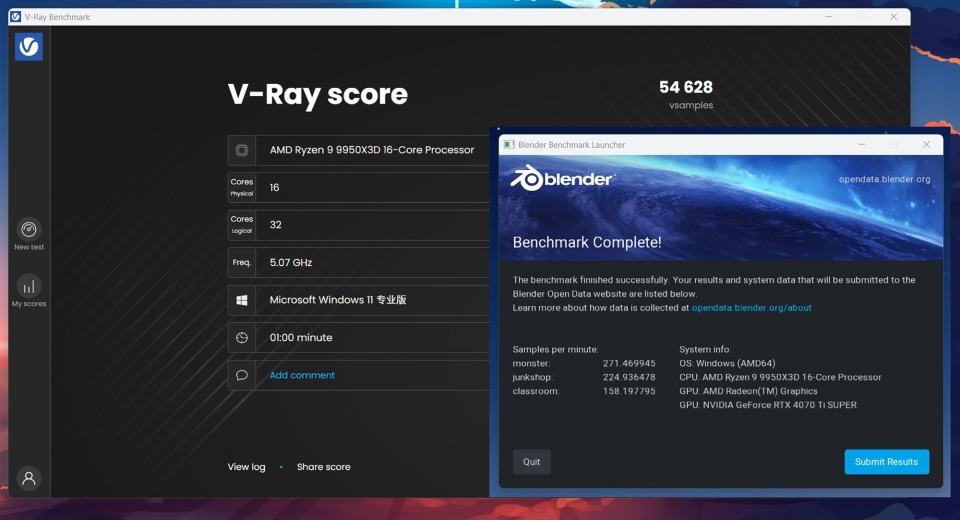
Task: Open My scores in V-Ray sidebar
Action: tap(29, 291)
